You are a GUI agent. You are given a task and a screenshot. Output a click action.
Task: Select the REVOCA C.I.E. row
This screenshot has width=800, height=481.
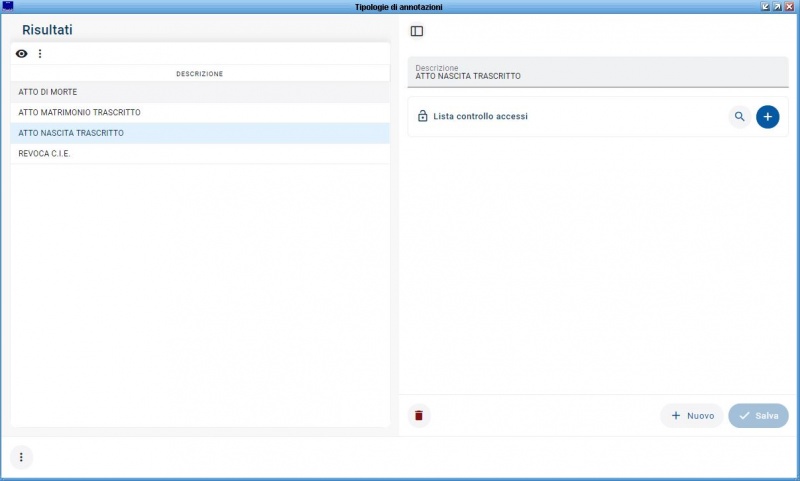pos(200,154)
